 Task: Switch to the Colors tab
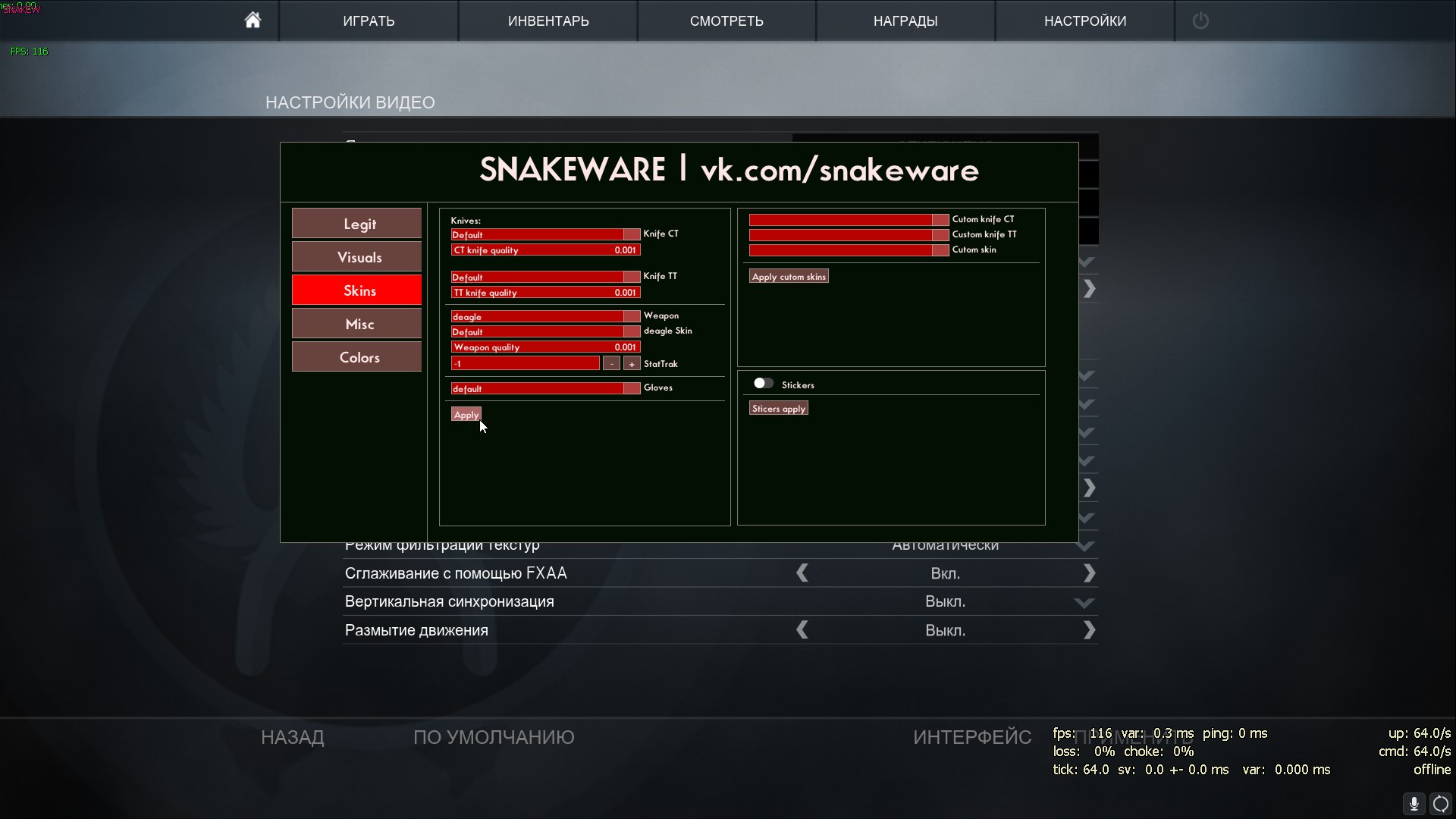coord(356,357)
